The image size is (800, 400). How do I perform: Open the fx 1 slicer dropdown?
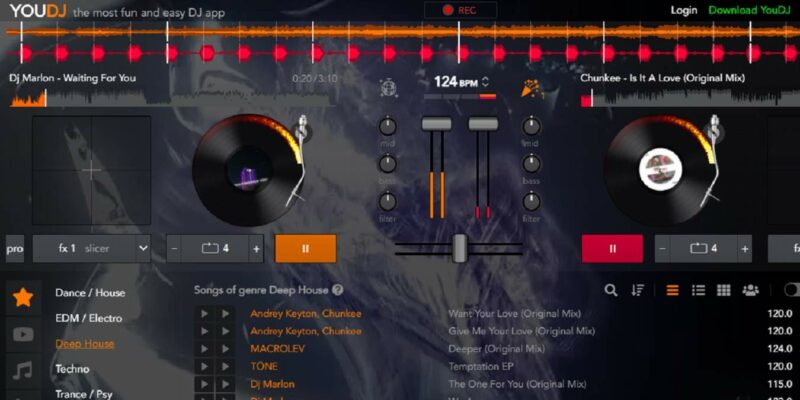pyautogui.click(x=92, y=248)
